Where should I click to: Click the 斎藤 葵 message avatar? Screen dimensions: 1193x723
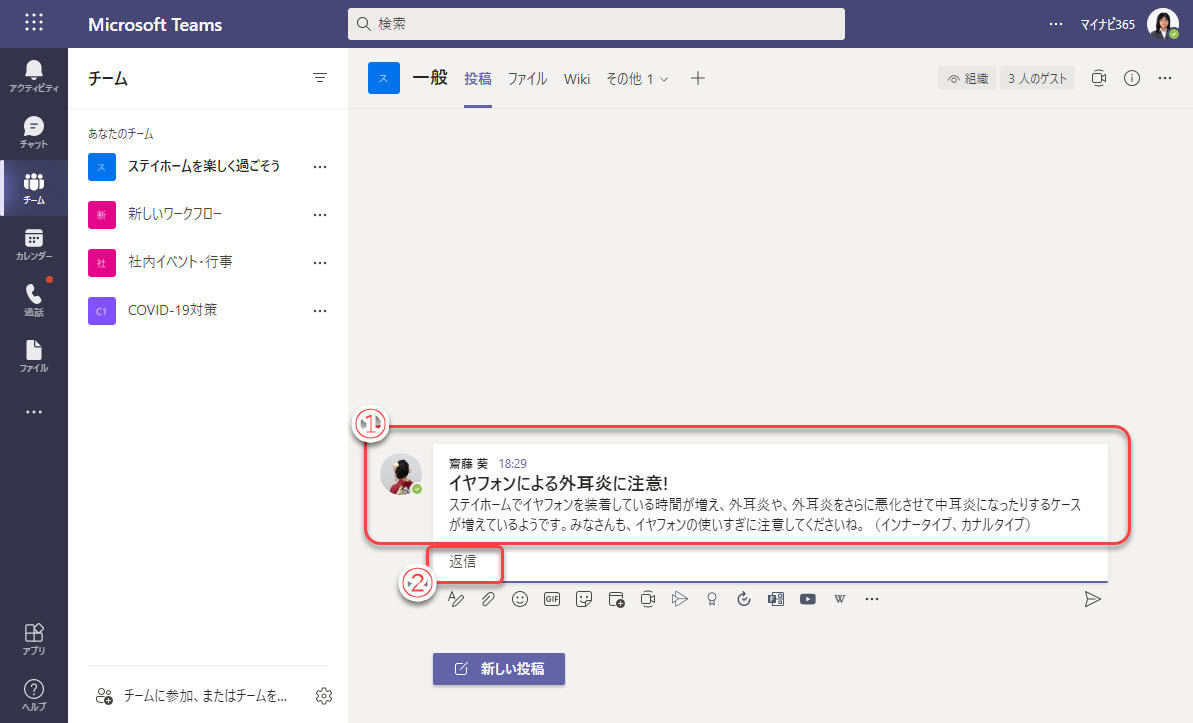tap(401, 474)
